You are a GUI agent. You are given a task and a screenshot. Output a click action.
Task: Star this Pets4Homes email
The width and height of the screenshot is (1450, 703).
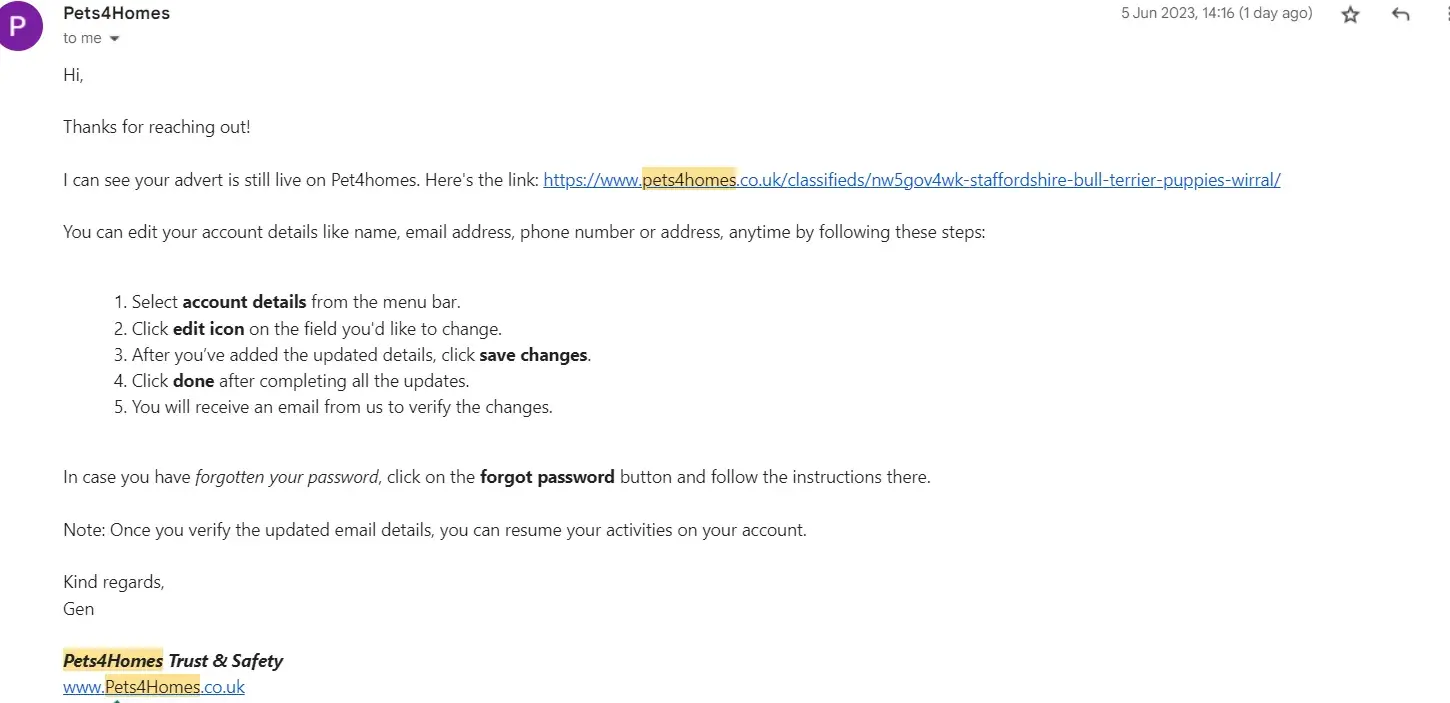point(1351,15)
